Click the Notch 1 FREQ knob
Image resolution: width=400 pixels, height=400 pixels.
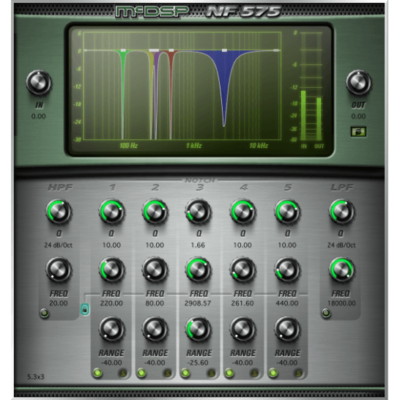(112, 270)
